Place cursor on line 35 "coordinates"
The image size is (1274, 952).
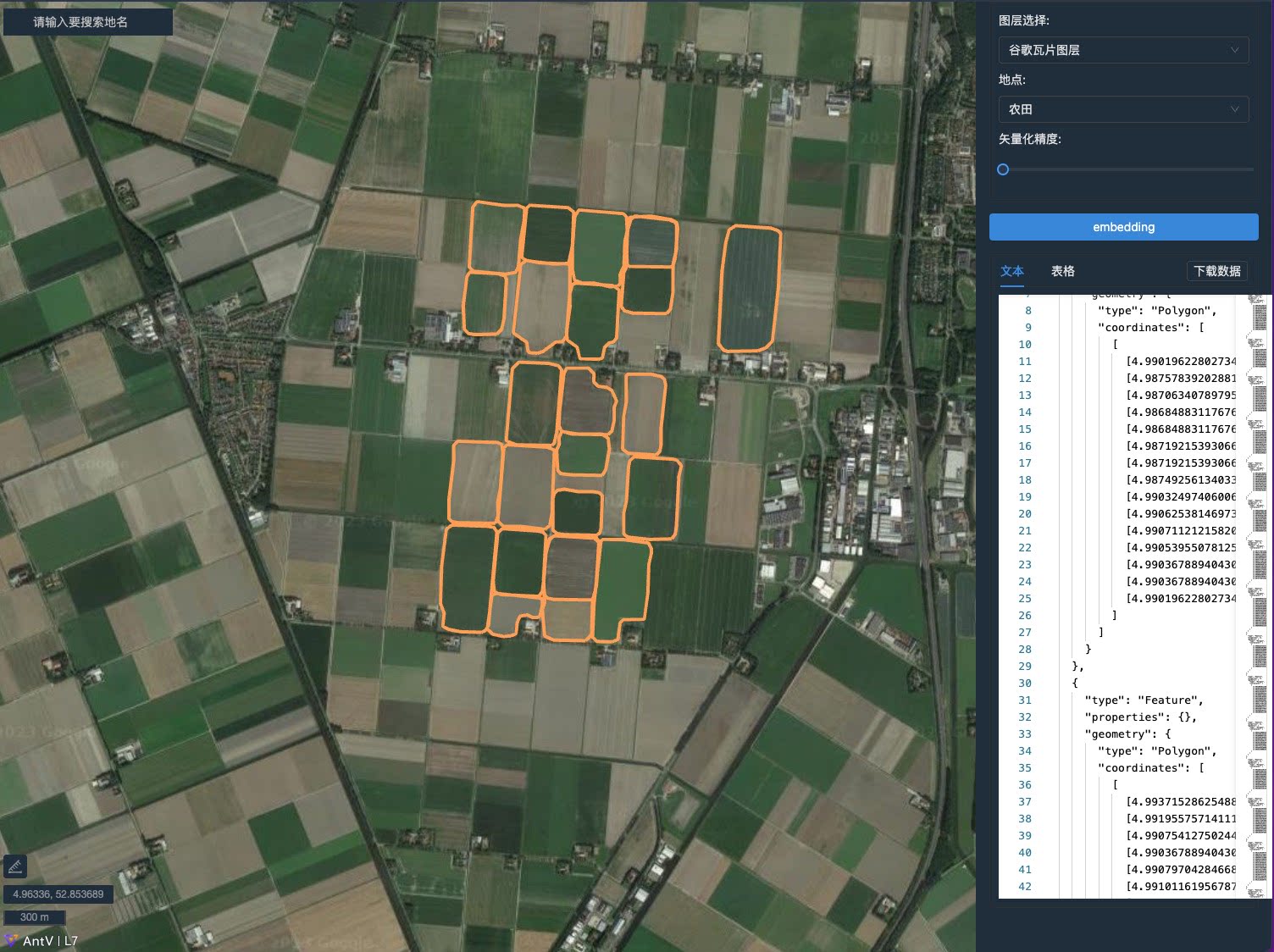click(x=1150, y=768)
